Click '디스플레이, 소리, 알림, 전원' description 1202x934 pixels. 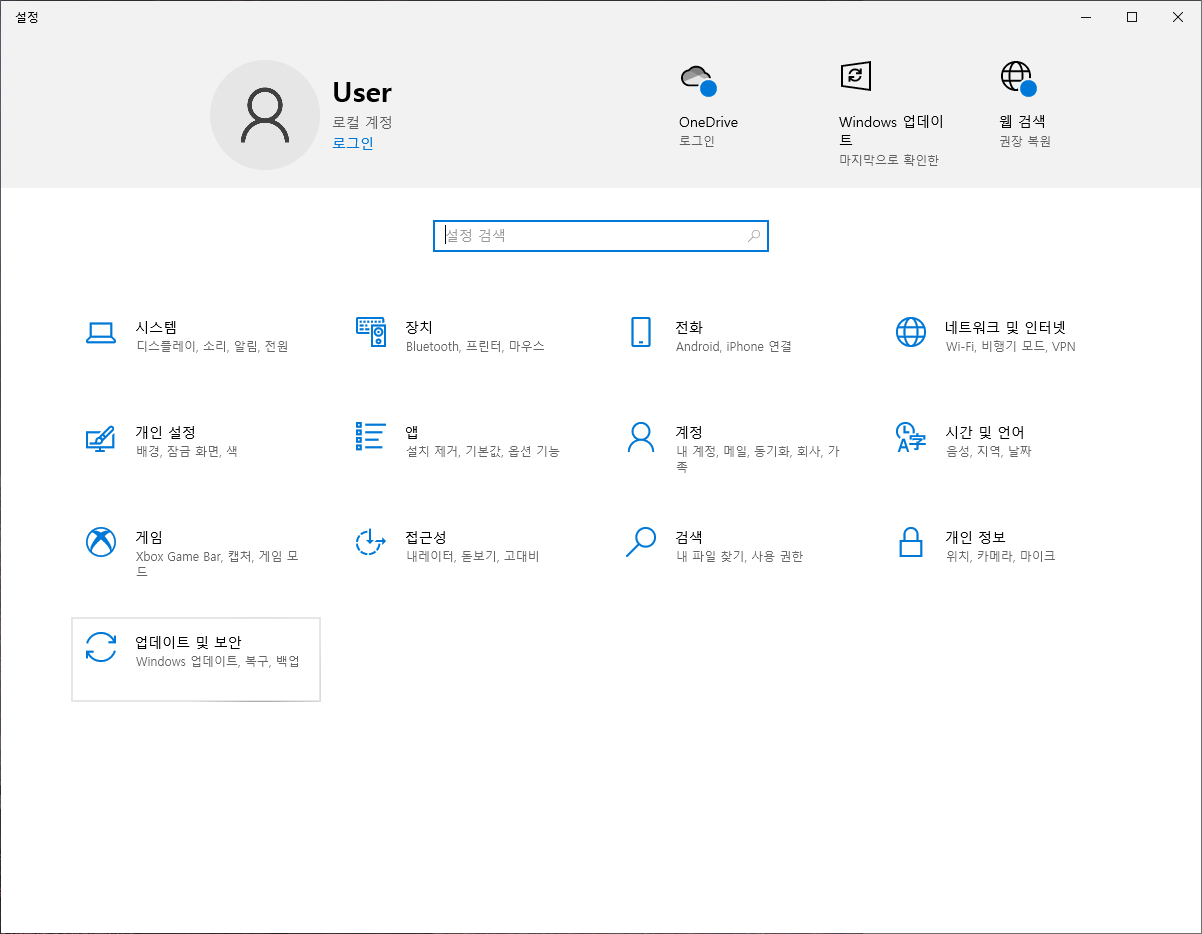pyautogui.click(x=212, y=347)
